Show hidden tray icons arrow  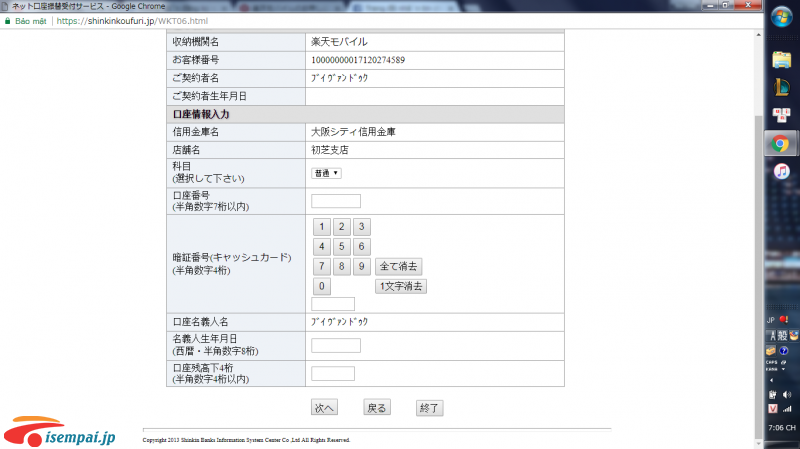point(771,380)
